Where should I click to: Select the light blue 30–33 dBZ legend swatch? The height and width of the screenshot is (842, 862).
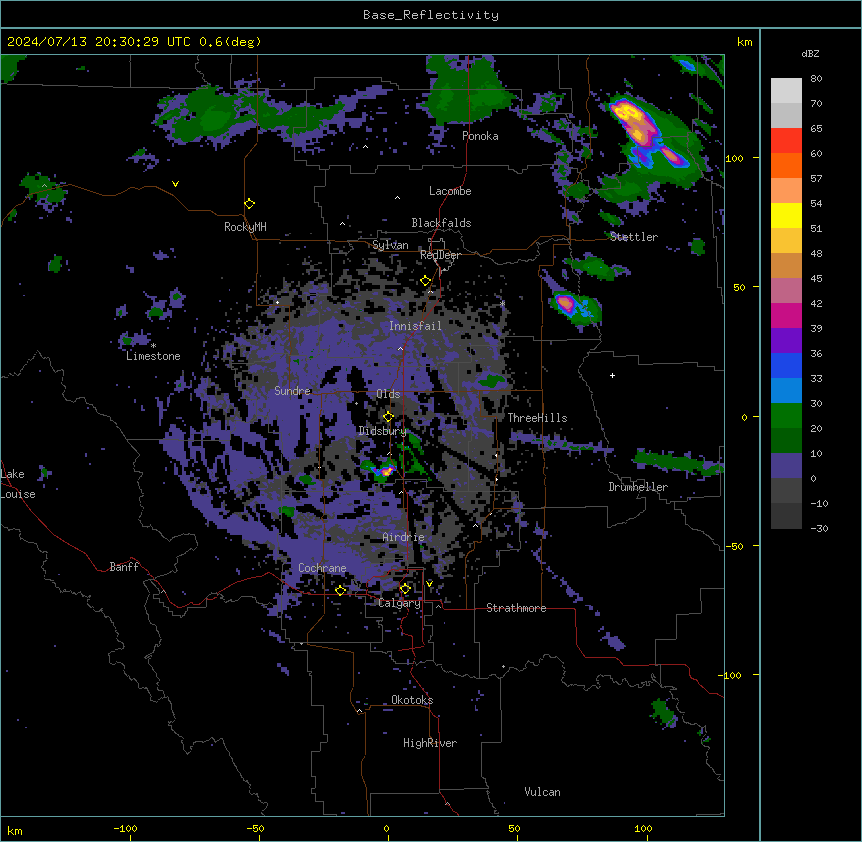click(786, 391)
